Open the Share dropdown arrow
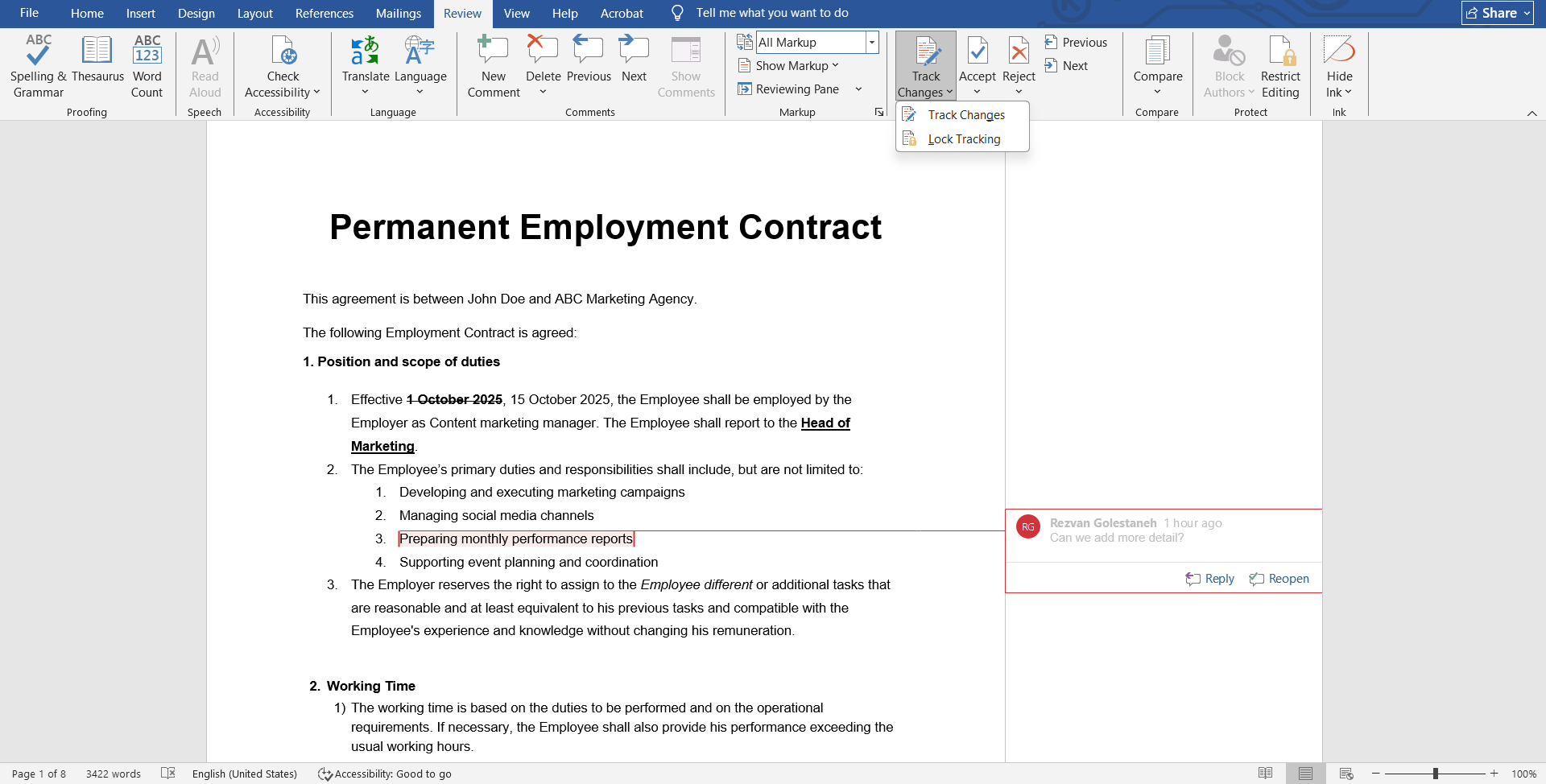The image size is (1546, 784). point(1527,13)
